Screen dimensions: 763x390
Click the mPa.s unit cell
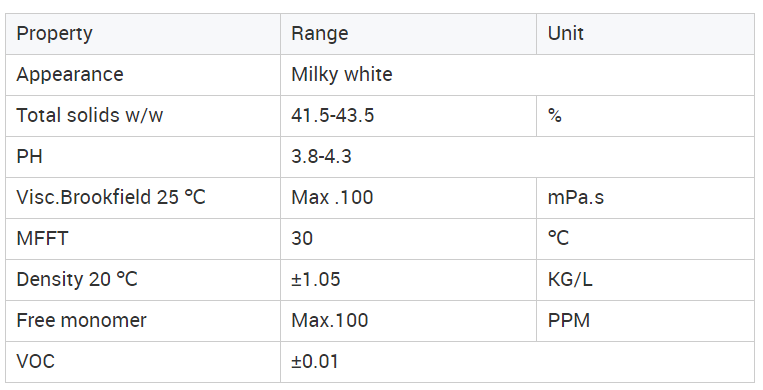coord(645,198)
